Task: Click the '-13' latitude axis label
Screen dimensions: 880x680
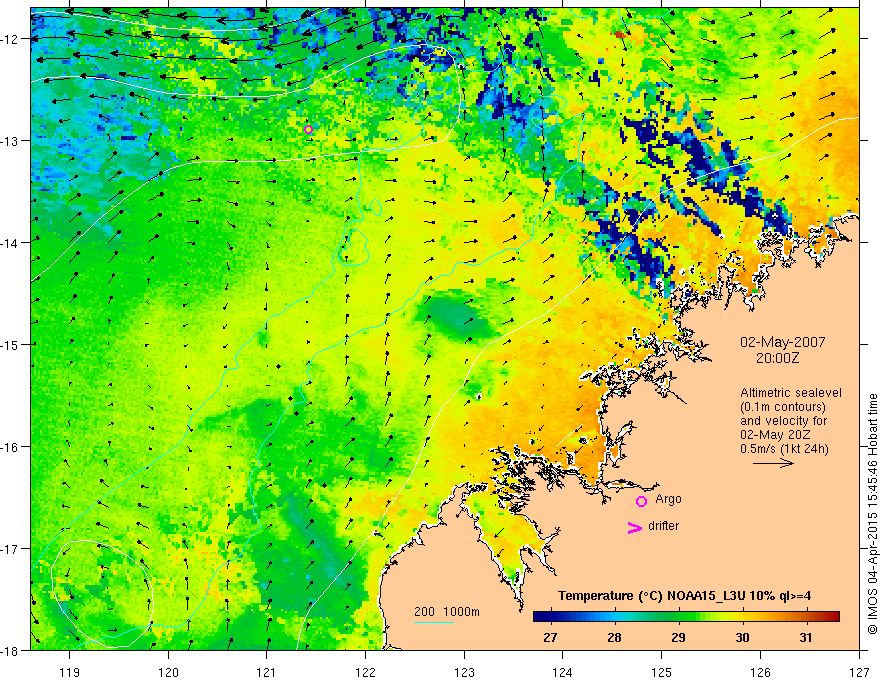Action: (x=11, y=141)
